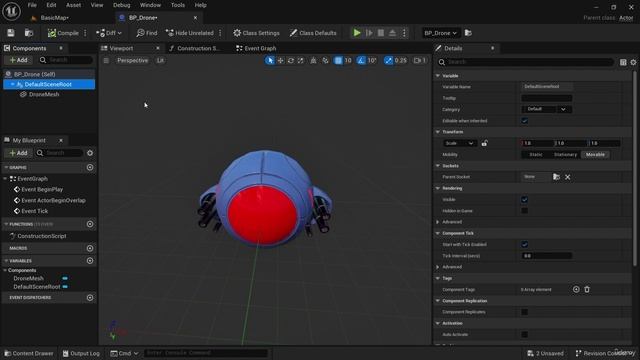Toggle rotation snapping icon
The width and height of the screenshot is (640, 360).
[x=361, y=60]
